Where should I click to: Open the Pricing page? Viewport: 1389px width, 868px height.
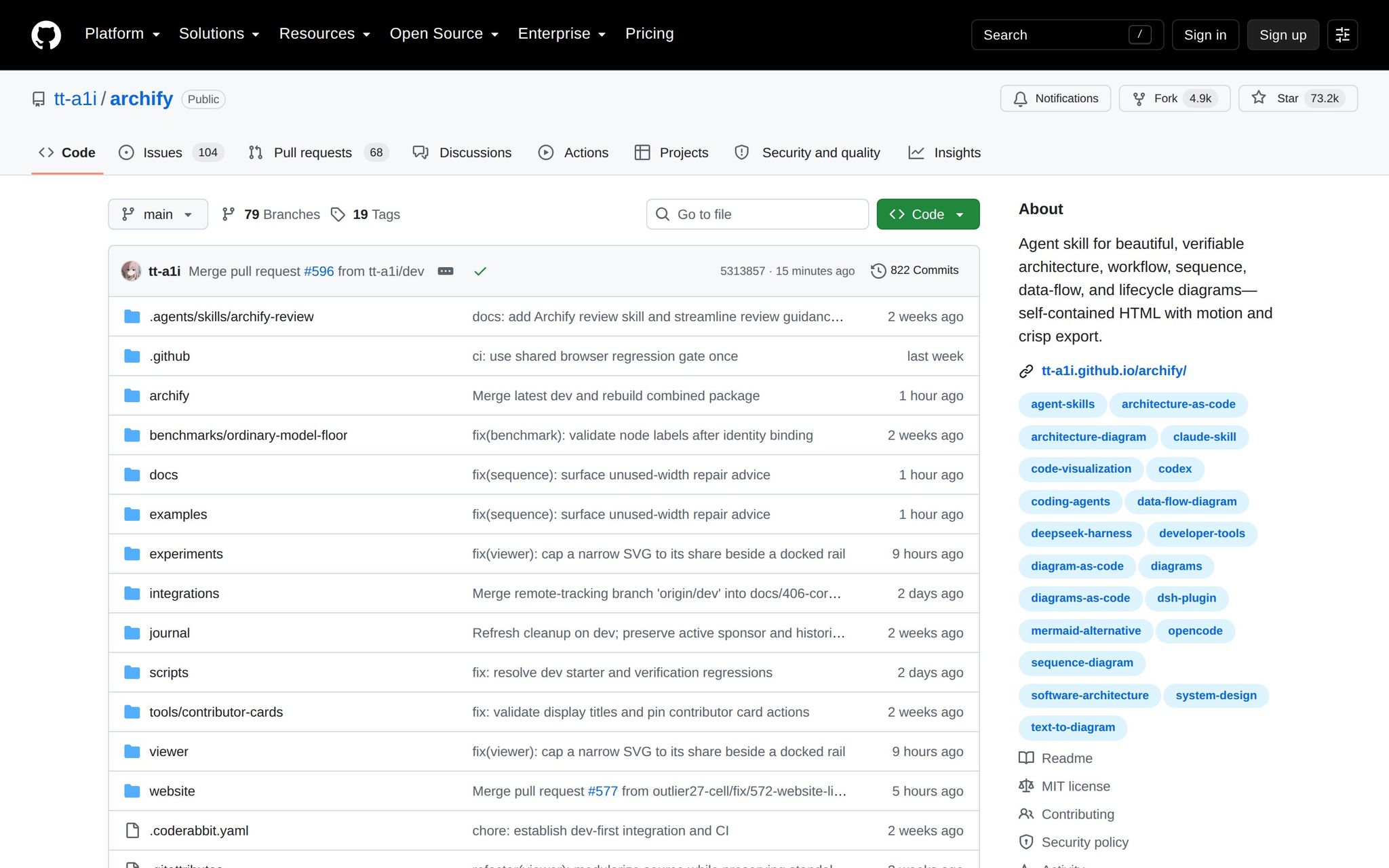pos(650,34)
